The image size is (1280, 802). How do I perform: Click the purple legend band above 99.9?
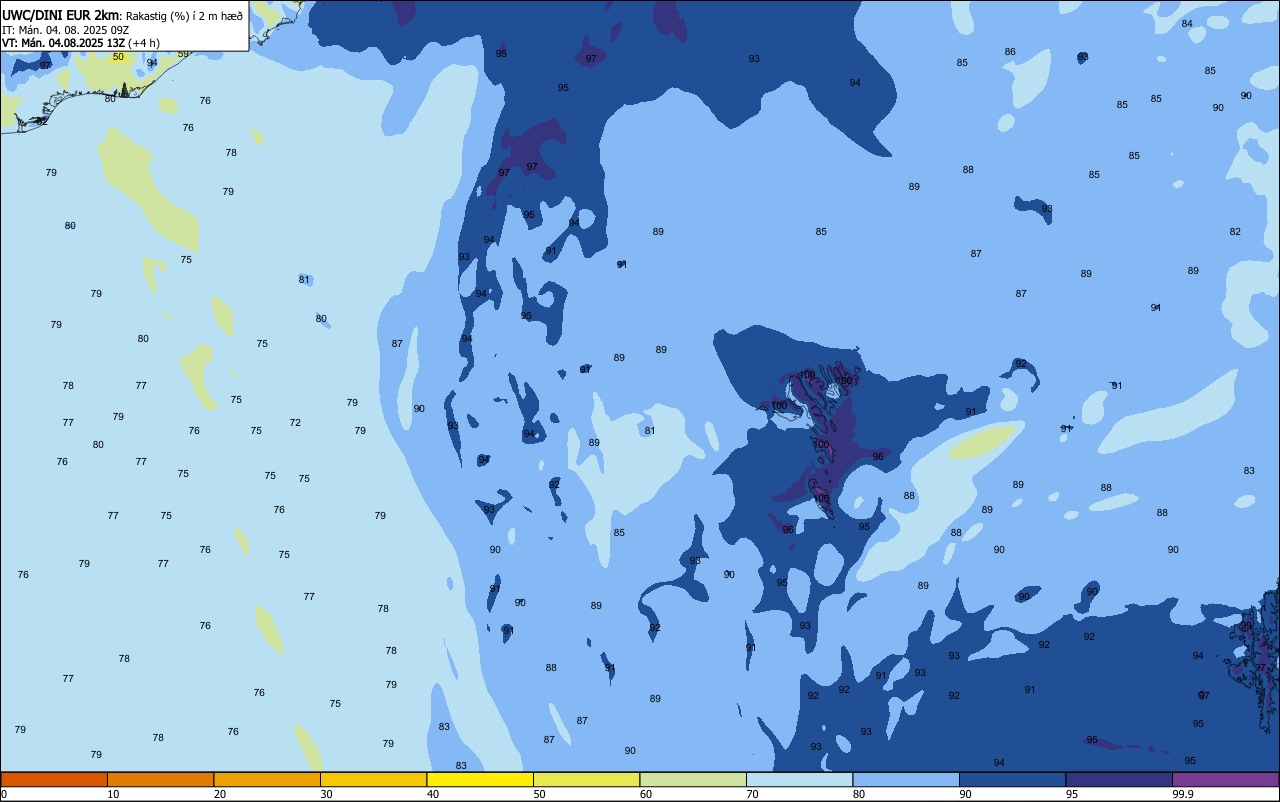1225,779
